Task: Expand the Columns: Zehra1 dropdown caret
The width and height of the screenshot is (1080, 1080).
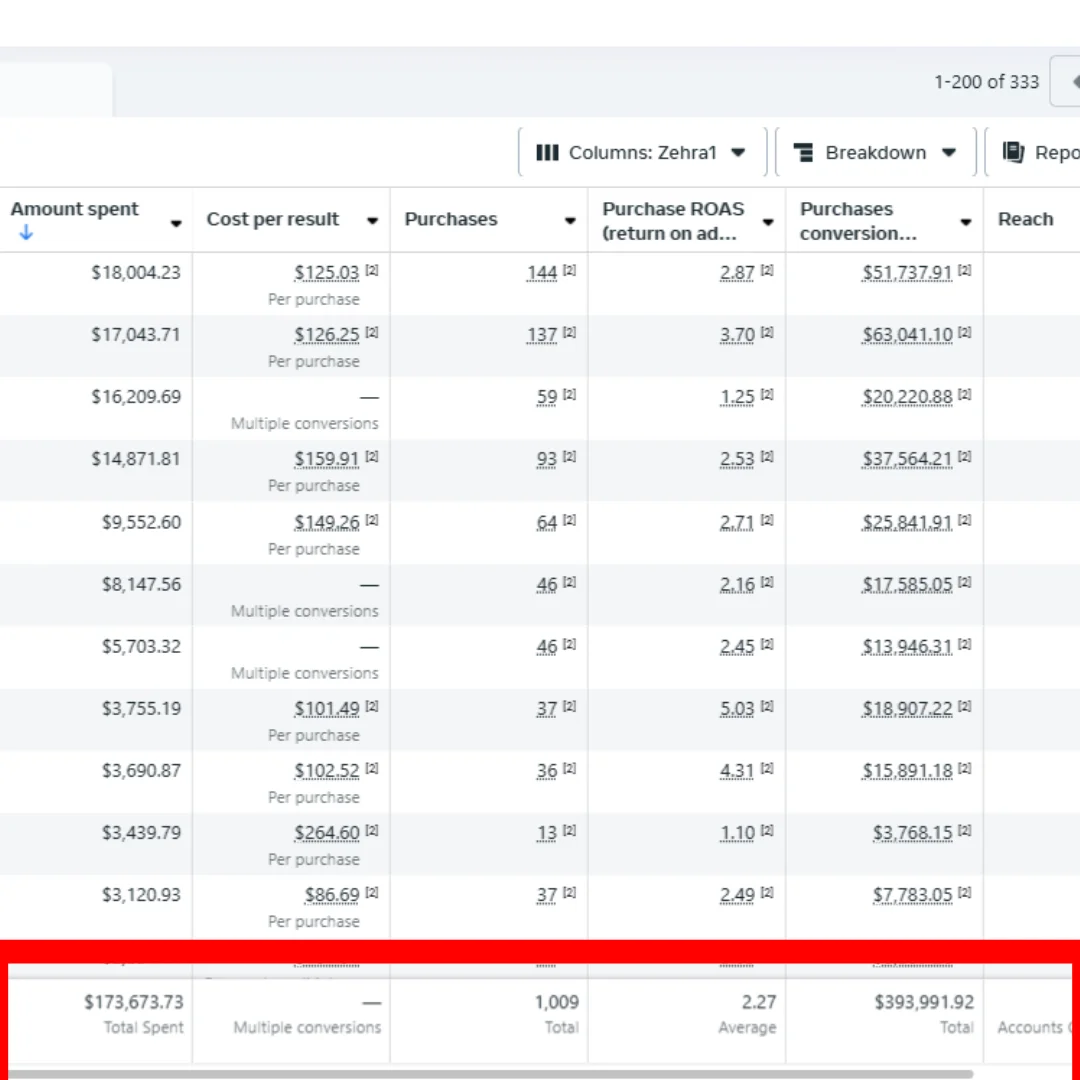Action: click(x=738, y=153)
